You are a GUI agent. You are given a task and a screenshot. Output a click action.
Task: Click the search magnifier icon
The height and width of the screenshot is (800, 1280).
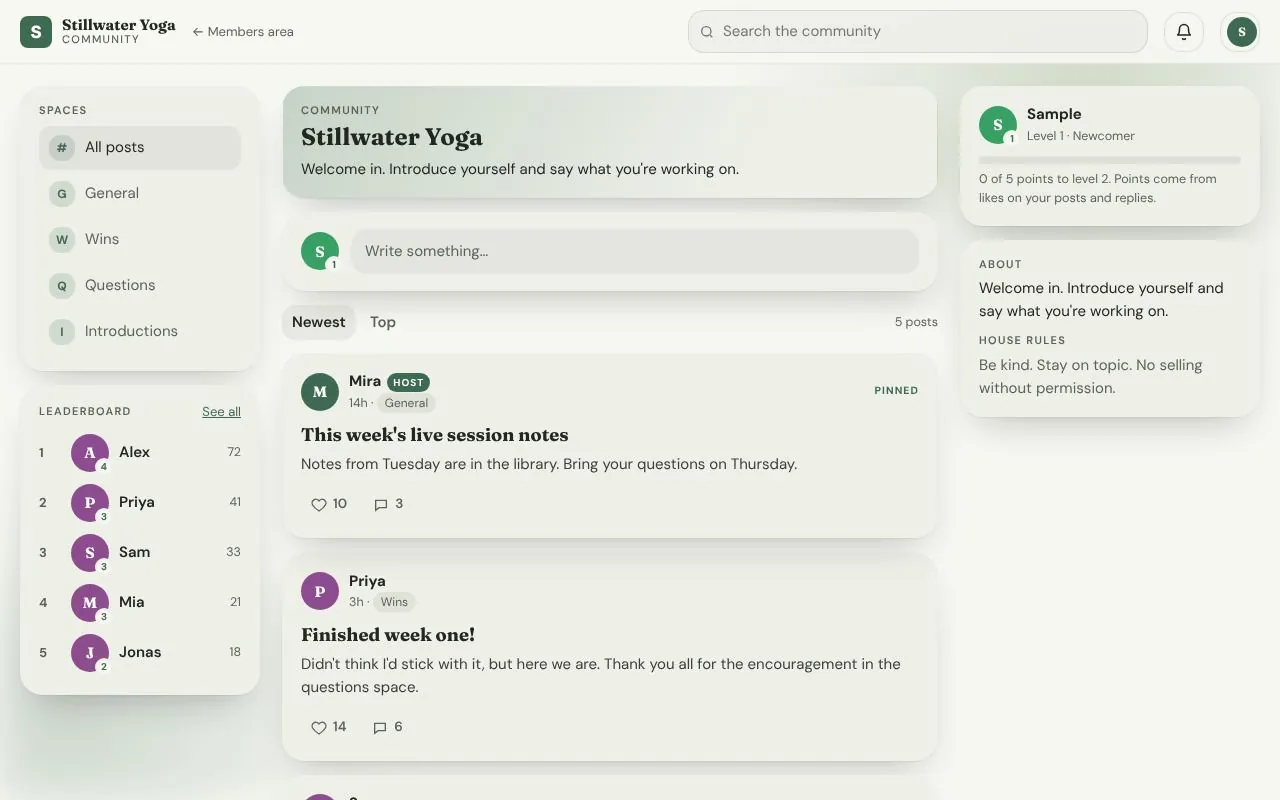click(x=707, y=32)
